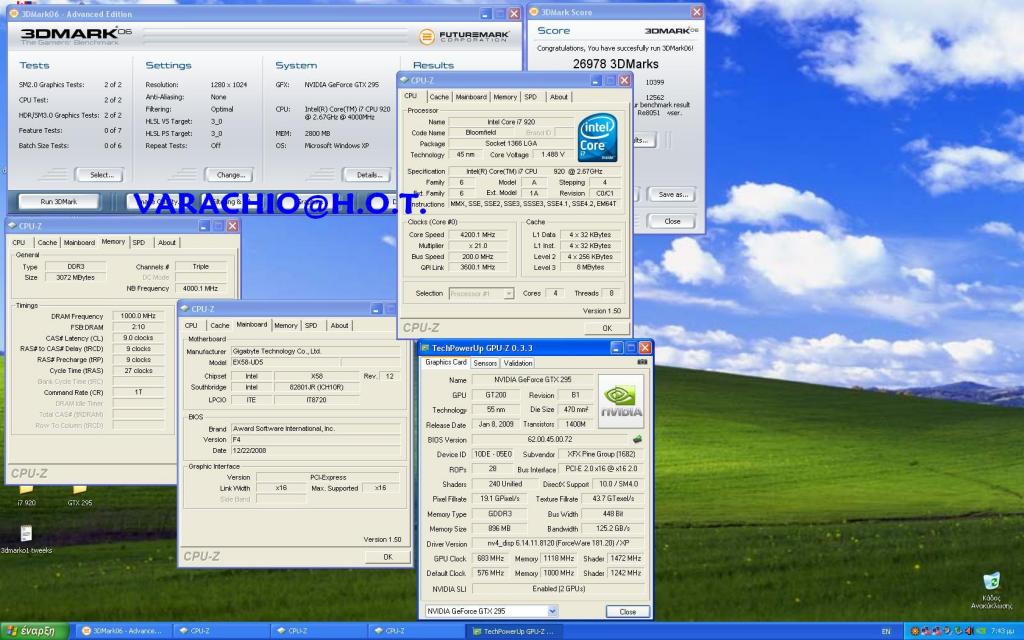Viewport: 1024px width, 640px height.
Task: Click Close in the 3DMark Score window
Action: pos(672,221)
